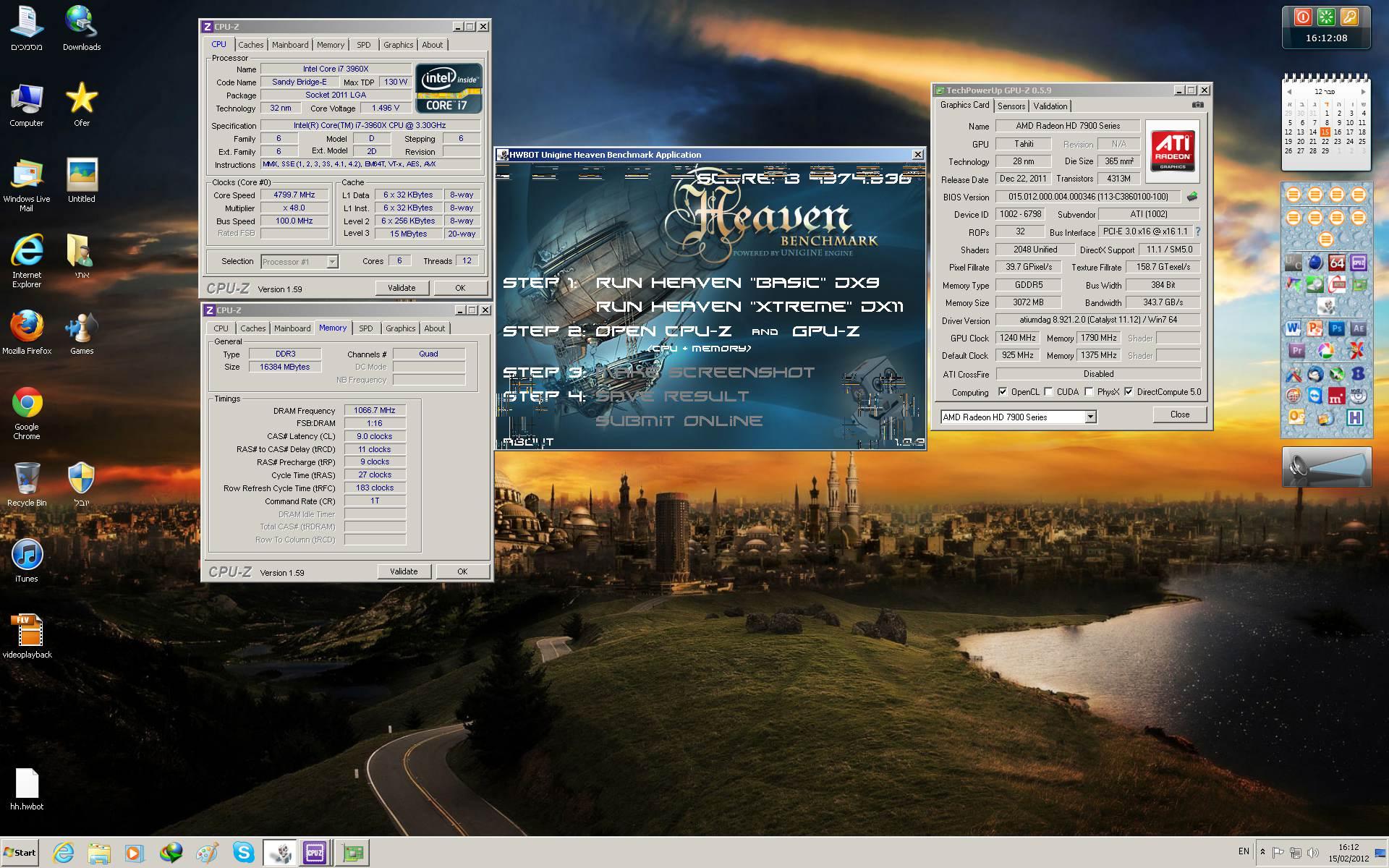This screenshot has height=868, width=1389.
Task: Click the green restart icon on gadget
Action: click(x=1326, y=17)
